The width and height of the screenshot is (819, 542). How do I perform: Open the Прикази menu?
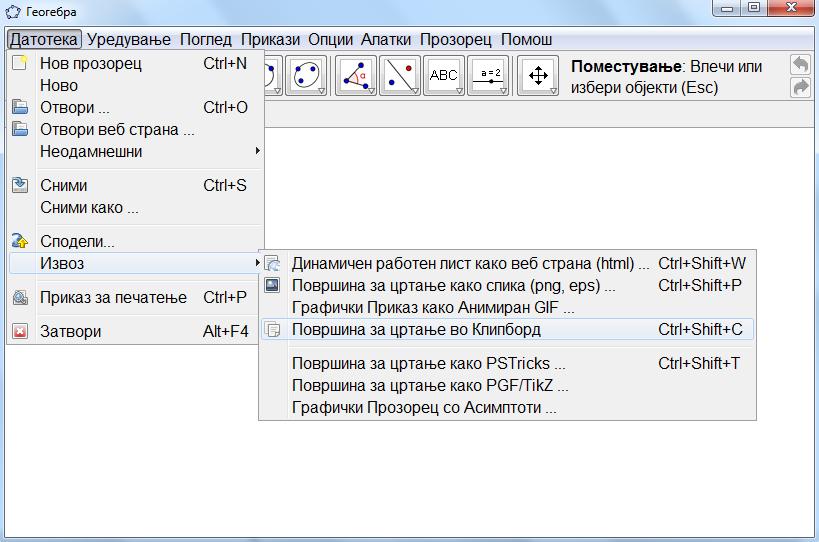coord(270,39)
